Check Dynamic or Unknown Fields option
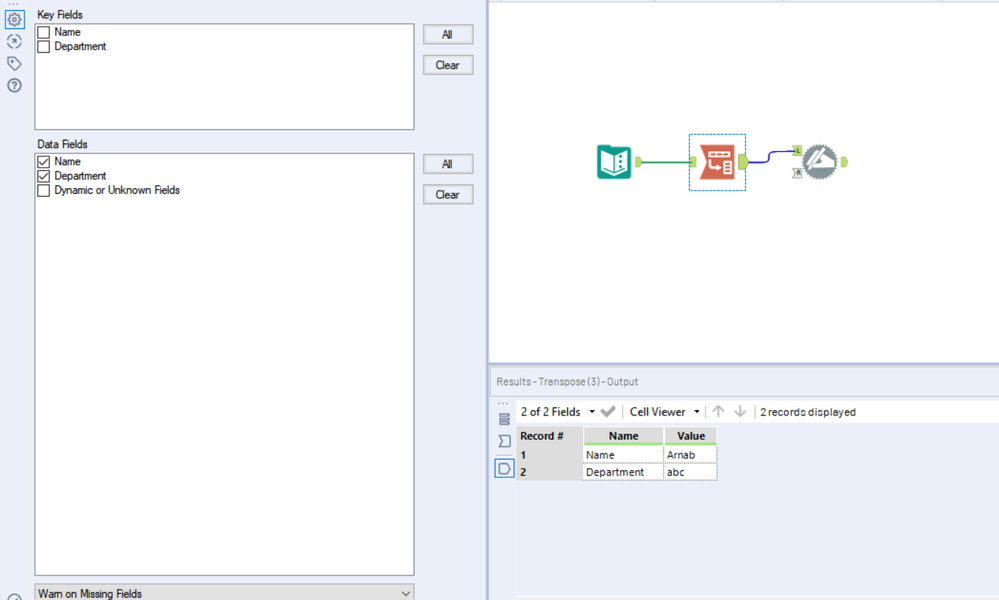Screen dimensions: 999x600 click(43, 190)
